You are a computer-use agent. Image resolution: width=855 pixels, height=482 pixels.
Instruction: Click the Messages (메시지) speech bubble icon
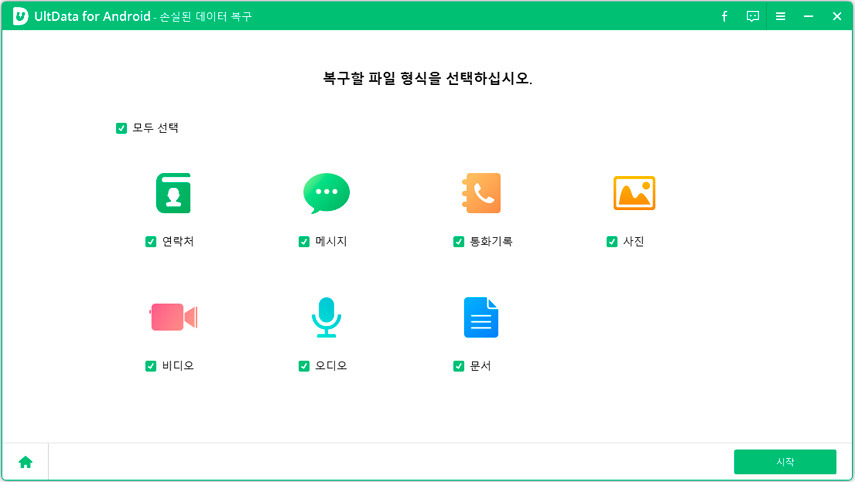point(326,193)
